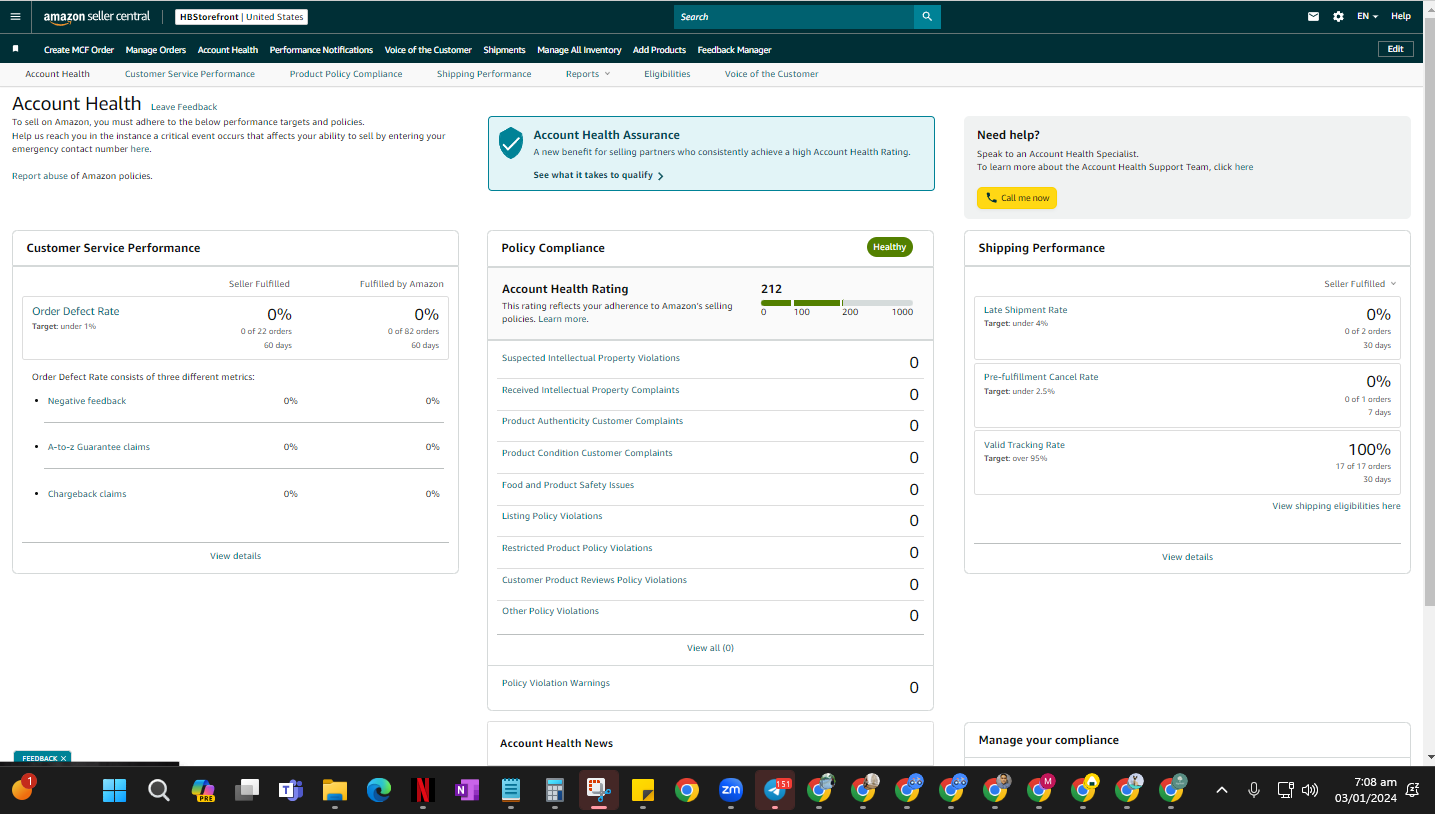Click the microphone icon in system tray
This screenshot has width=1435, height=814.
(x=1253, y=790)
